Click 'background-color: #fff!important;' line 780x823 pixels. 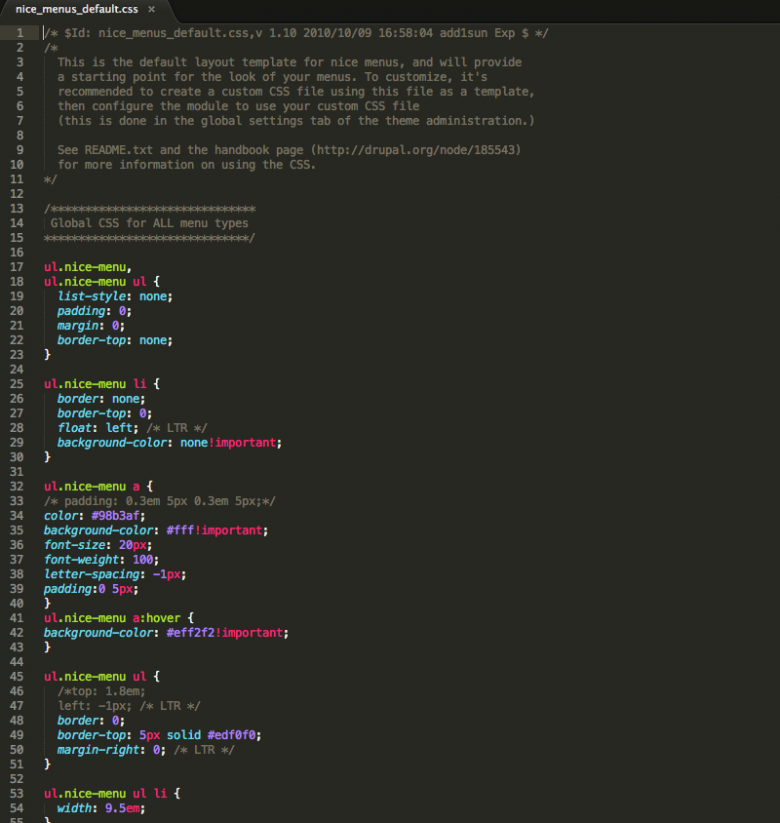(x=156, y=531)
